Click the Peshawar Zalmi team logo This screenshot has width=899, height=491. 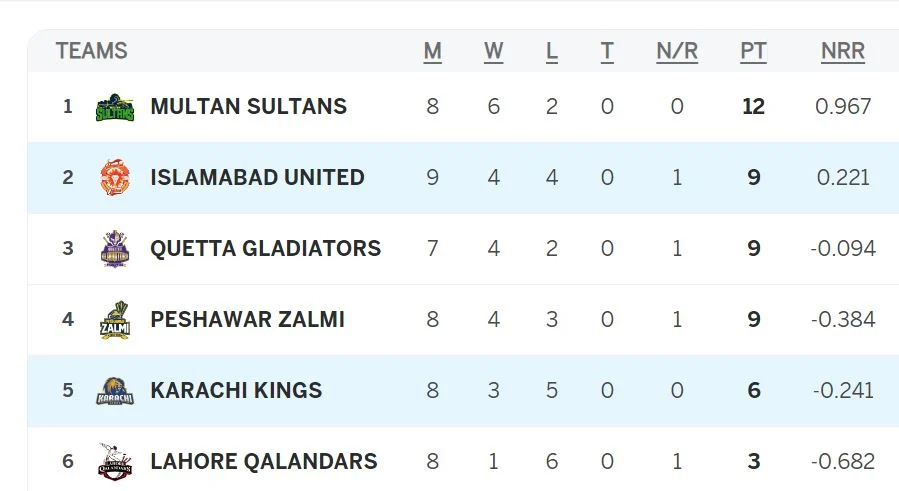coord(115,320)
